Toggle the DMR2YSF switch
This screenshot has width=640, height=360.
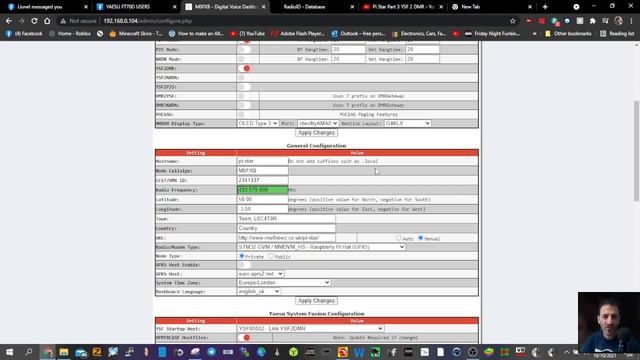[244, 96]
